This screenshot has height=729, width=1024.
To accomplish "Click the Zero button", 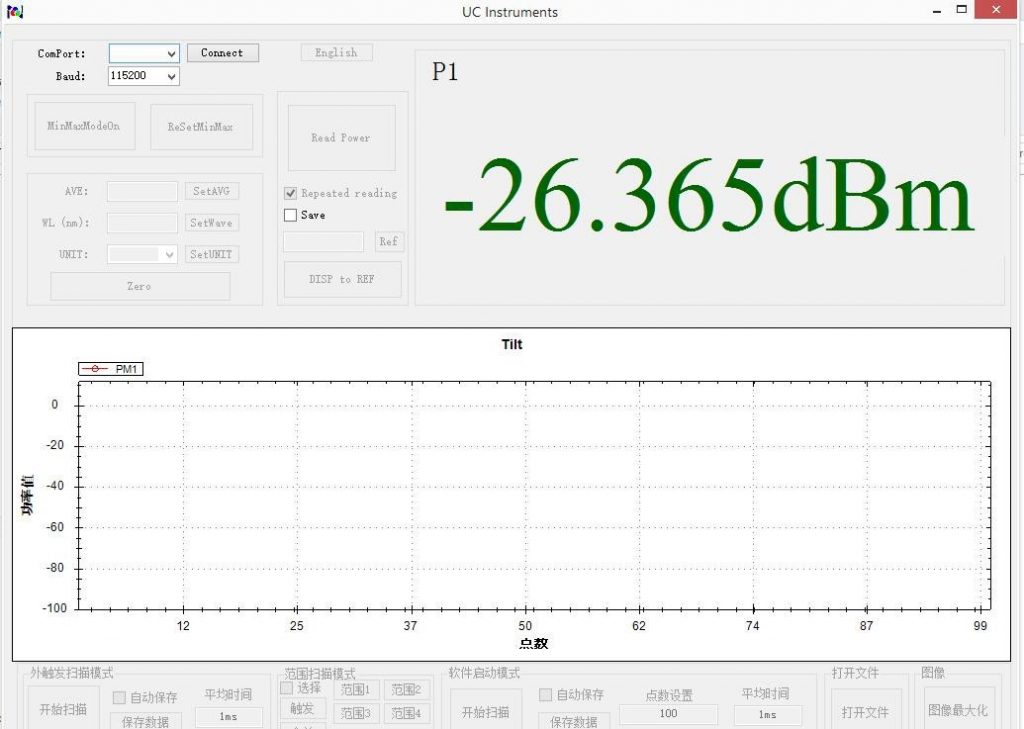I will (x=140, y=286).
